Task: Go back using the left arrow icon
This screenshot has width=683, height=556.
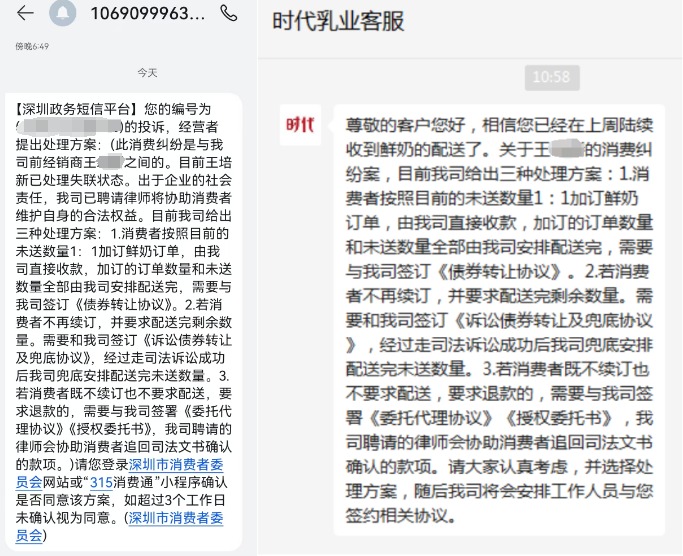Action: (x=25, y=13)
